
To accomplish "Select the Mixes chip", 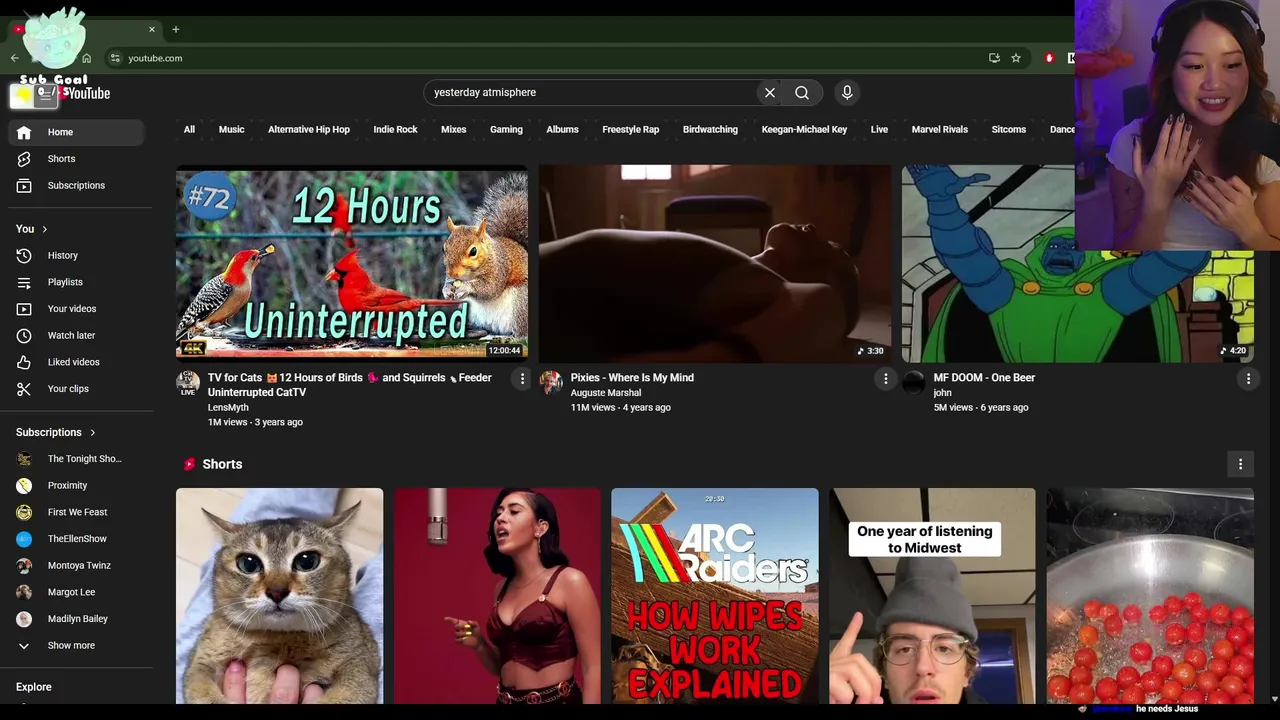I will point(454,129).
